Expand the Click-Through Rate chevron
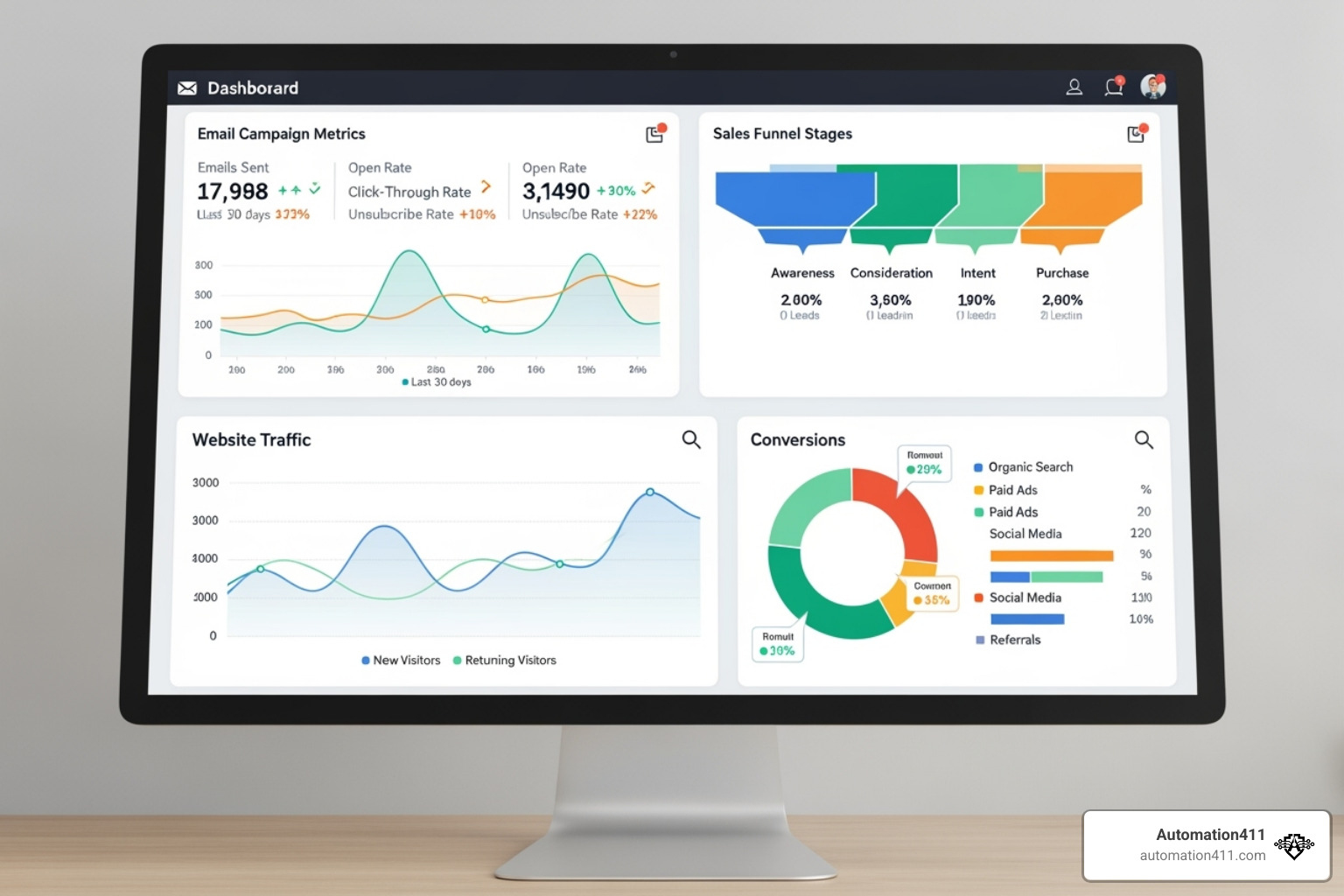 pyautogui.click(x=486, y=187)
